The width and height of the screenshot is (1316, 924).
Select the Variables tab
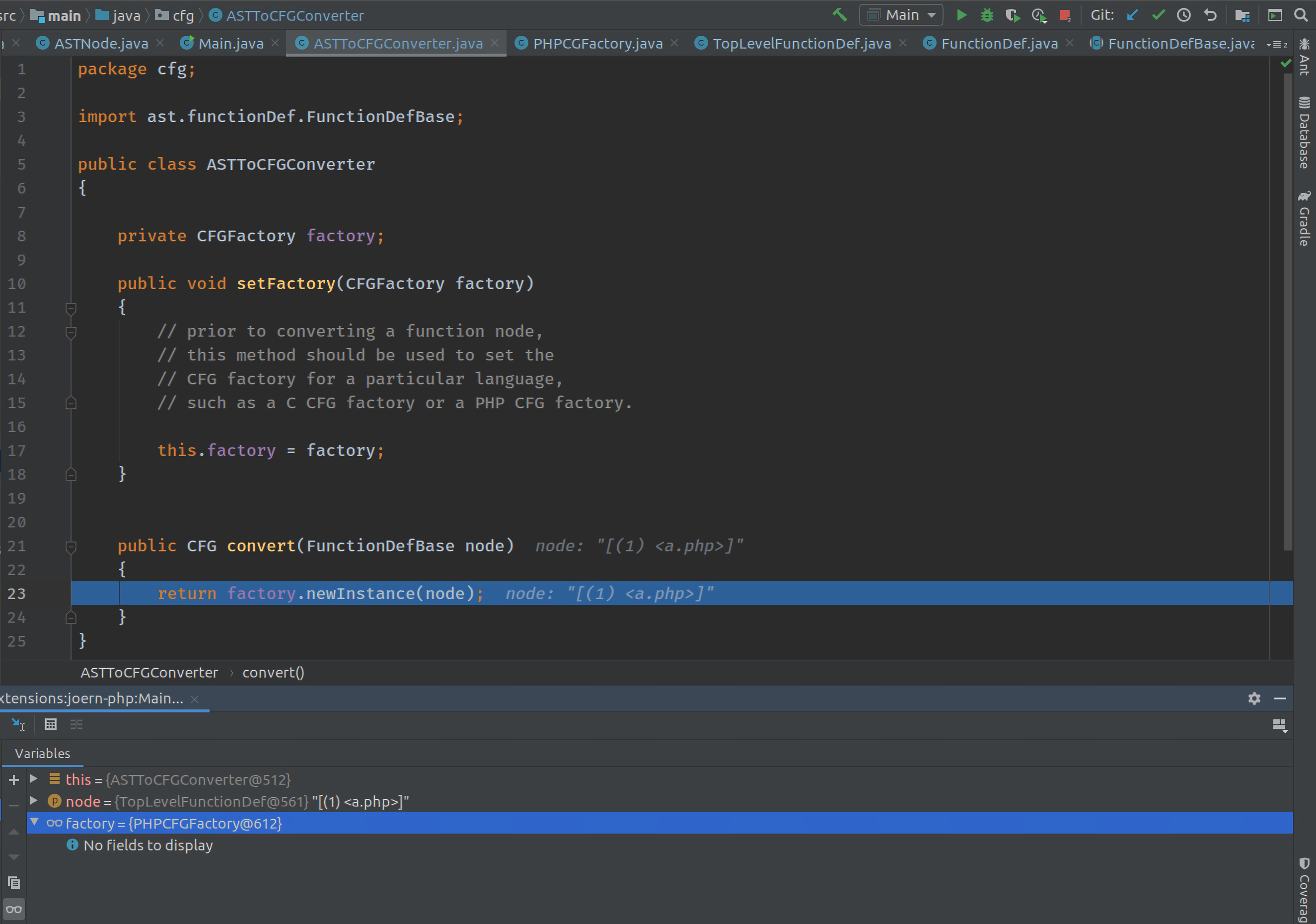pos(42,753)
